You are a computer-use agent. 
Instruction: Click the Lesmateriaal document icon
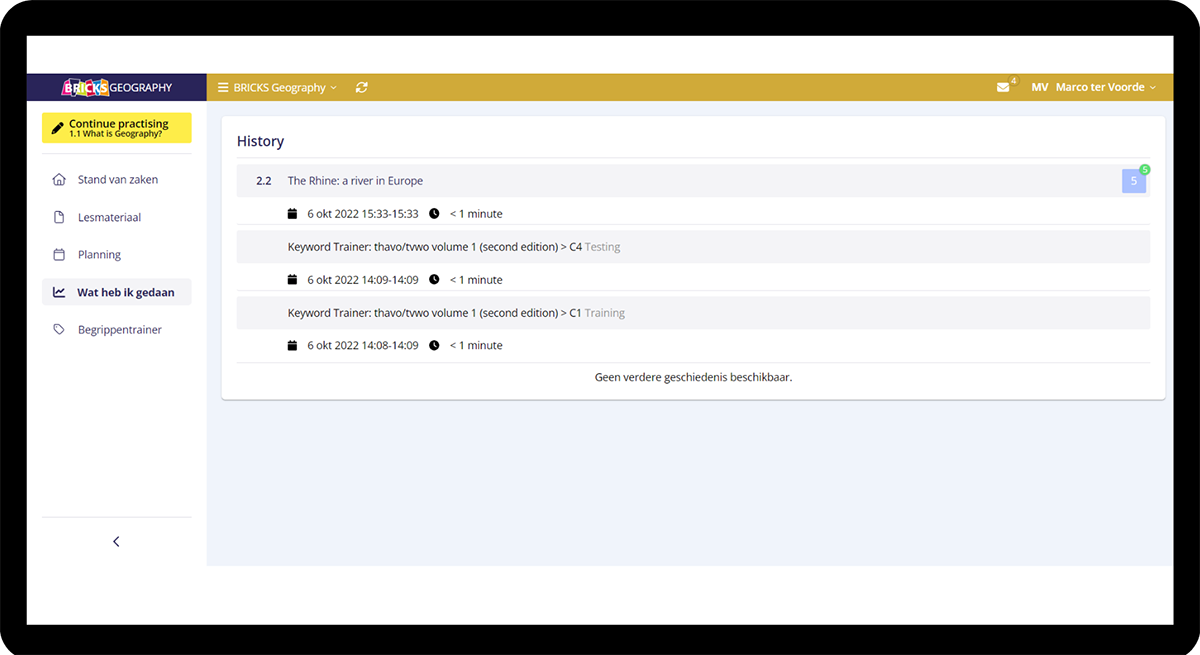coord(59,217)
